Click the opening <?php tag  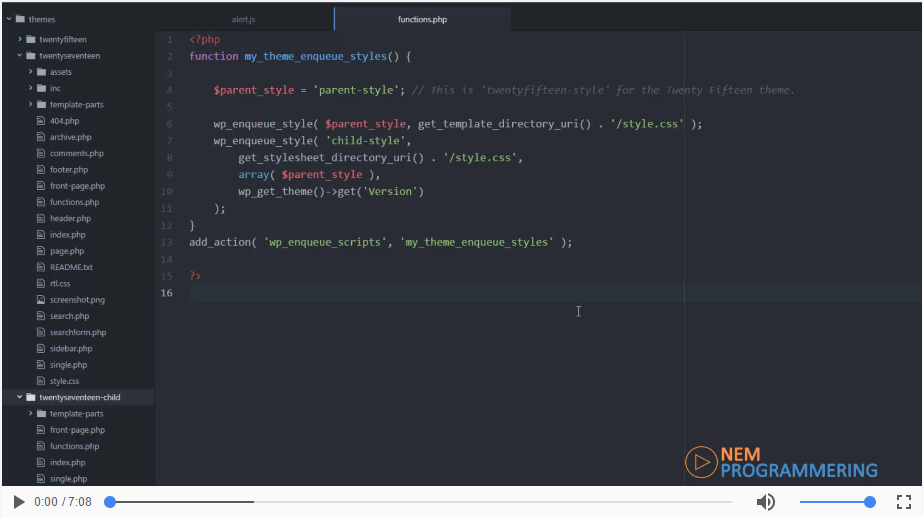coord(205,39)
